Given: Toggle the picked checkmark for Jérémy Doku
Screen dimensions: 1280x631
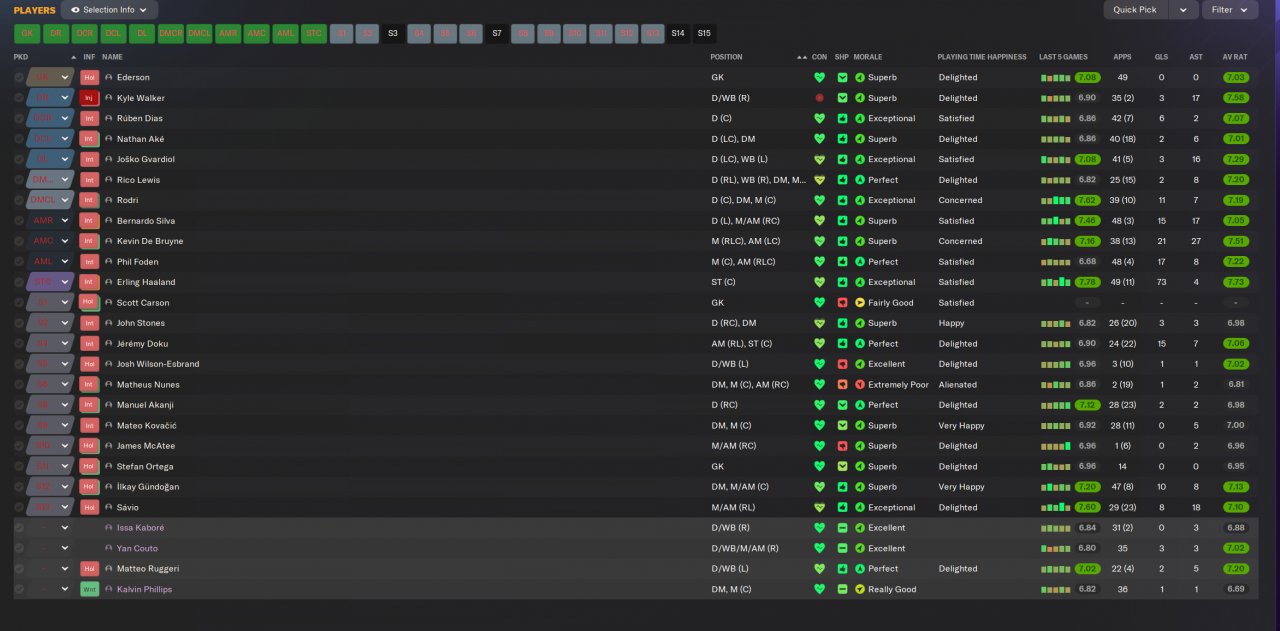Looking at the screenshot, I should [x=19, y=344].
